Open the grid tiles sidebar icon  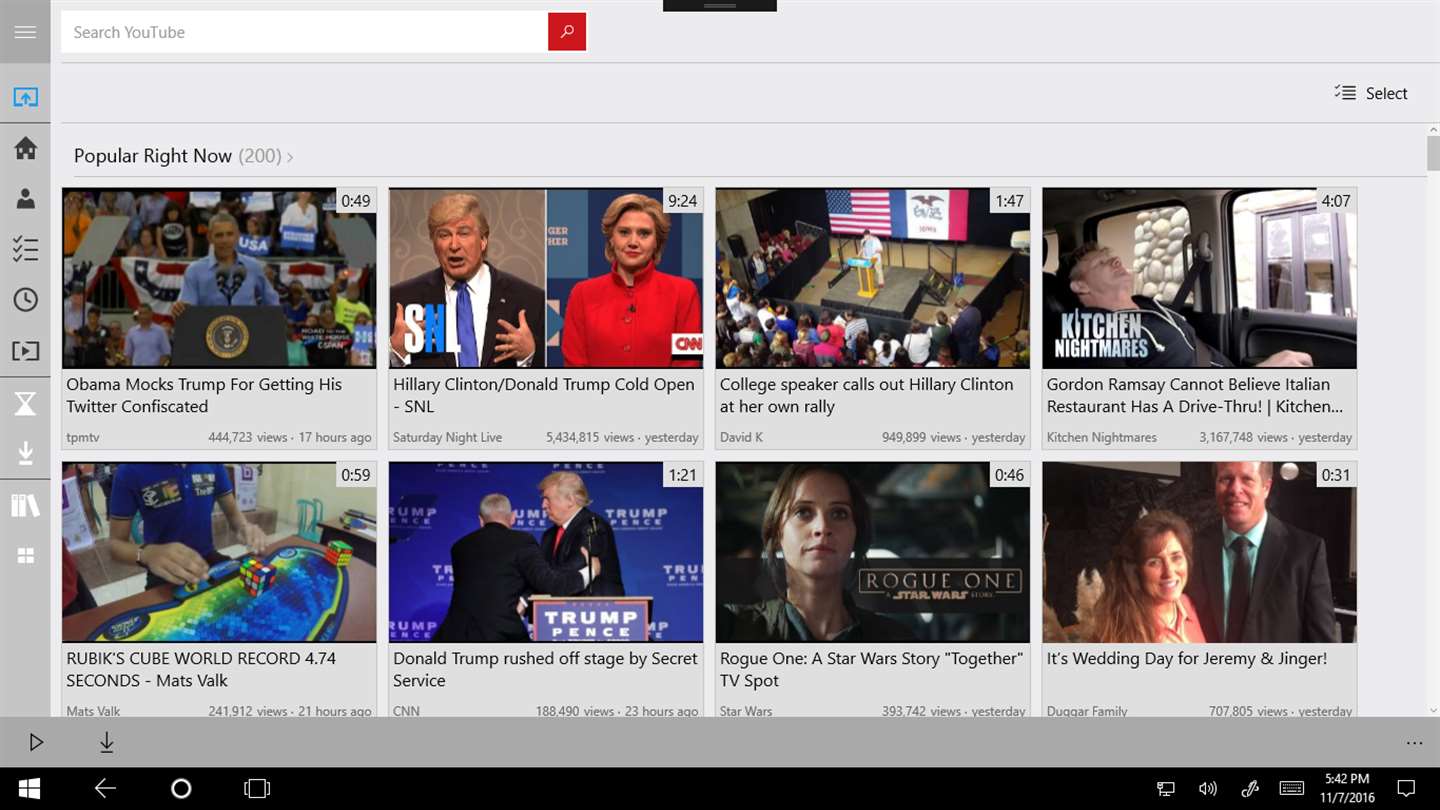(25, 556)
